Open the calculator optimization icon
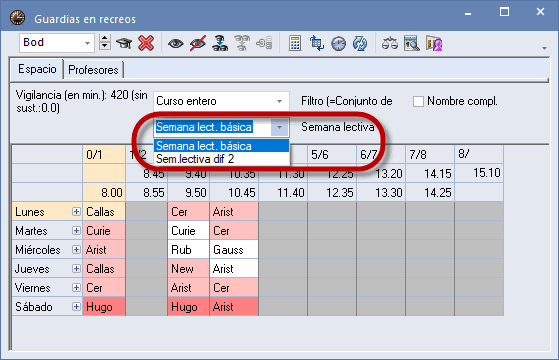 pyautogui.click(x=295, y=43)
